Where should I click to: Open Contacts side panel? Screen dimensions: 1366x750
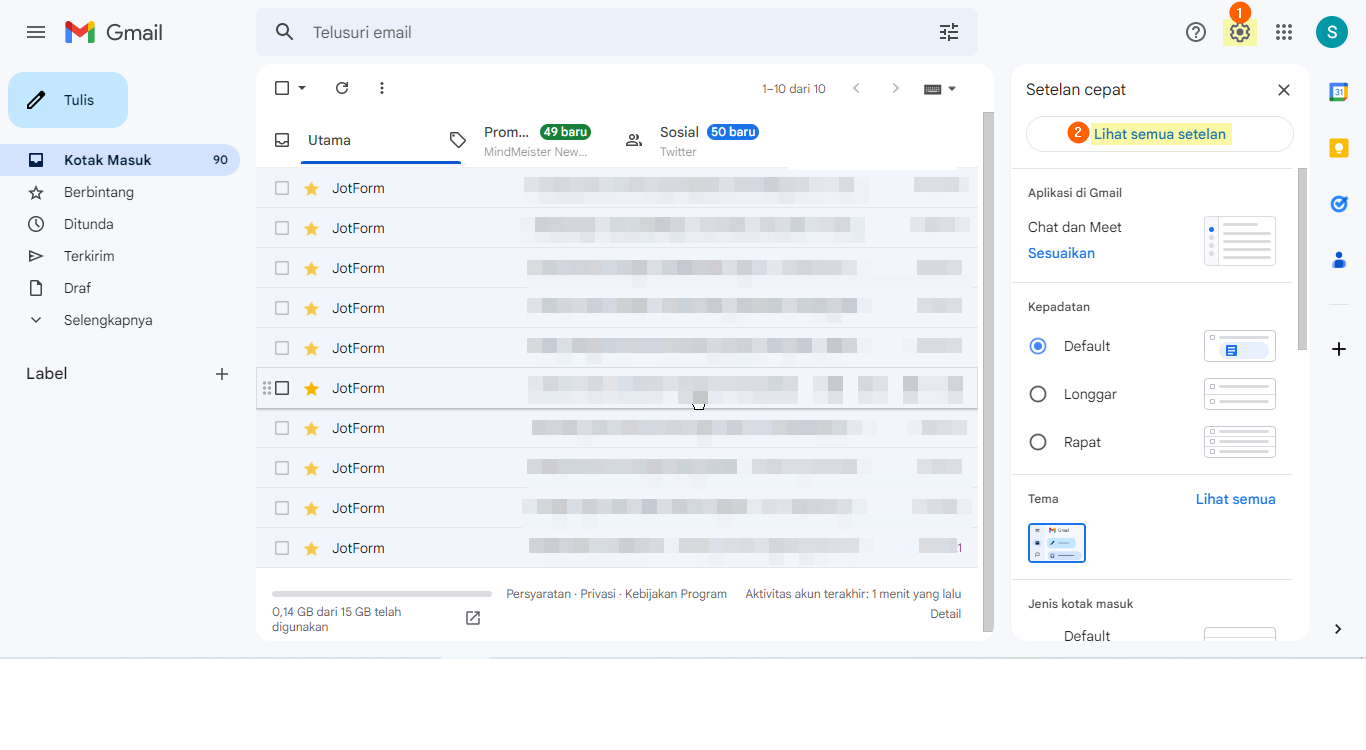pos(1339,260)
